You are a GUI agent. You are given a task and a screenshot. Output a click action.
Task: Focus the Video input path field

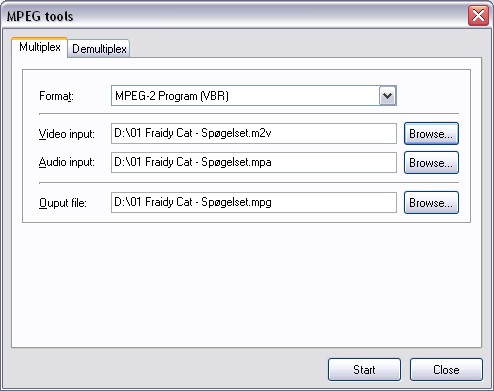pos(254,133)
